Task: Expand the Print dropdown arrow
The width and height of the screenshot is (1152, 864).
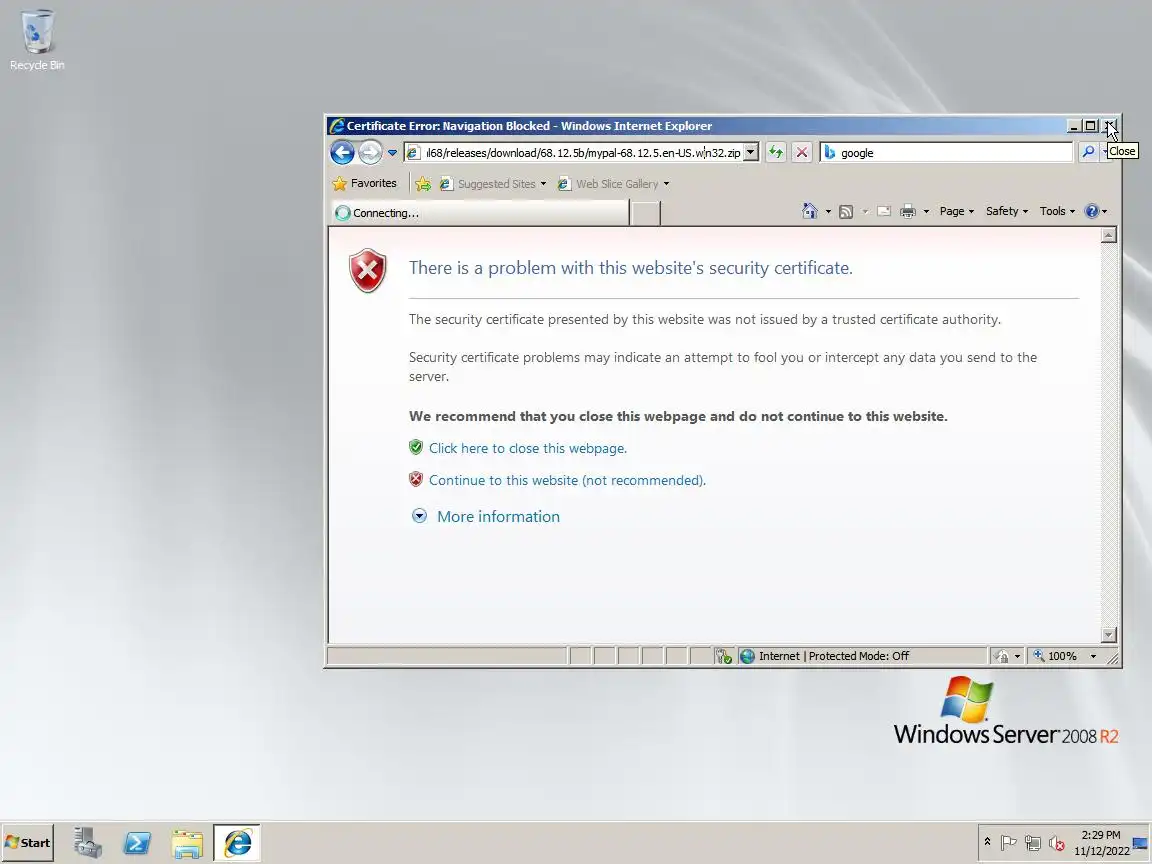Action: (926, 212)
